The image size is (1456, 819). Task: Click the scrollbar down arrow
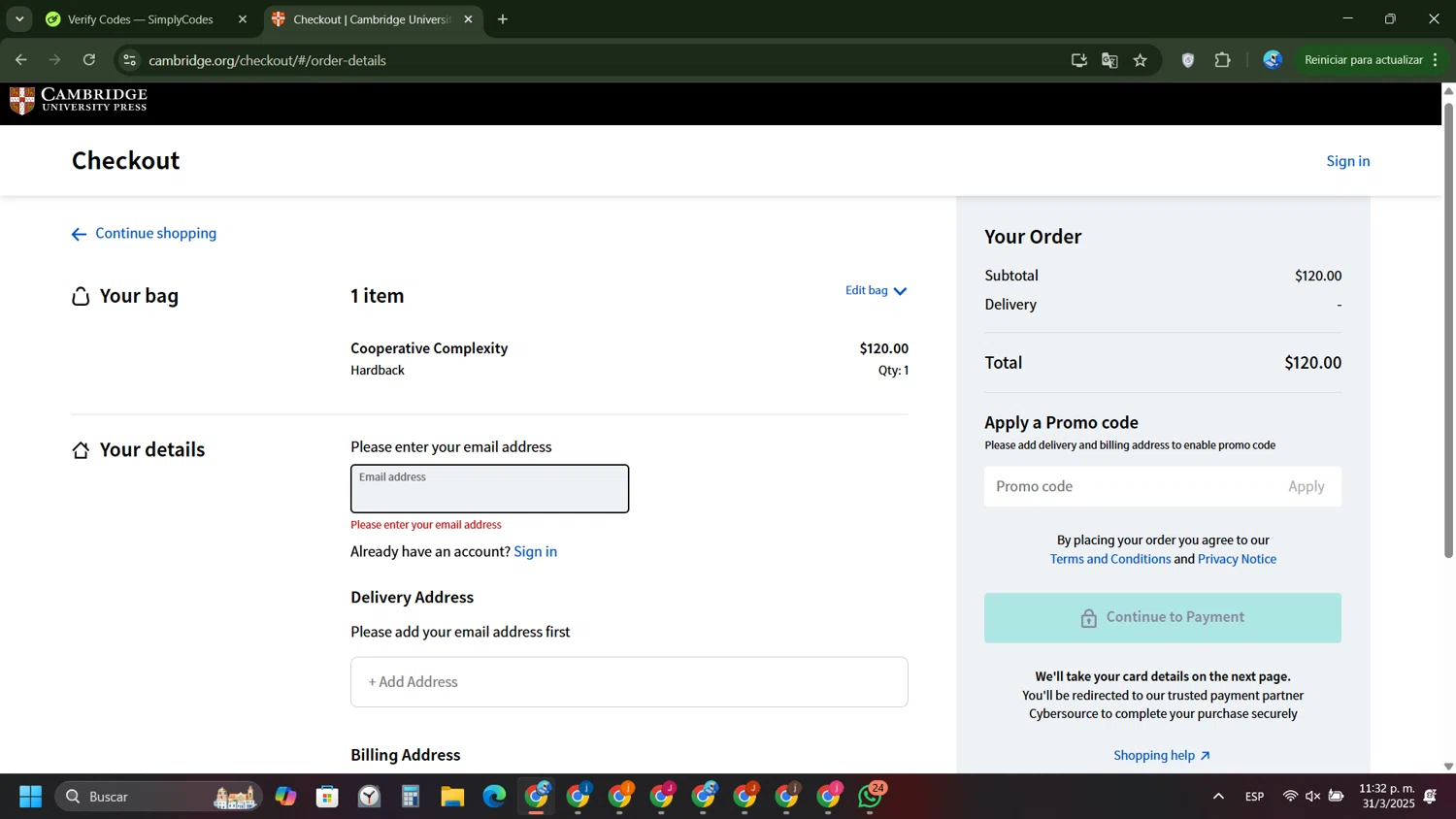[x=1448, y=767]
